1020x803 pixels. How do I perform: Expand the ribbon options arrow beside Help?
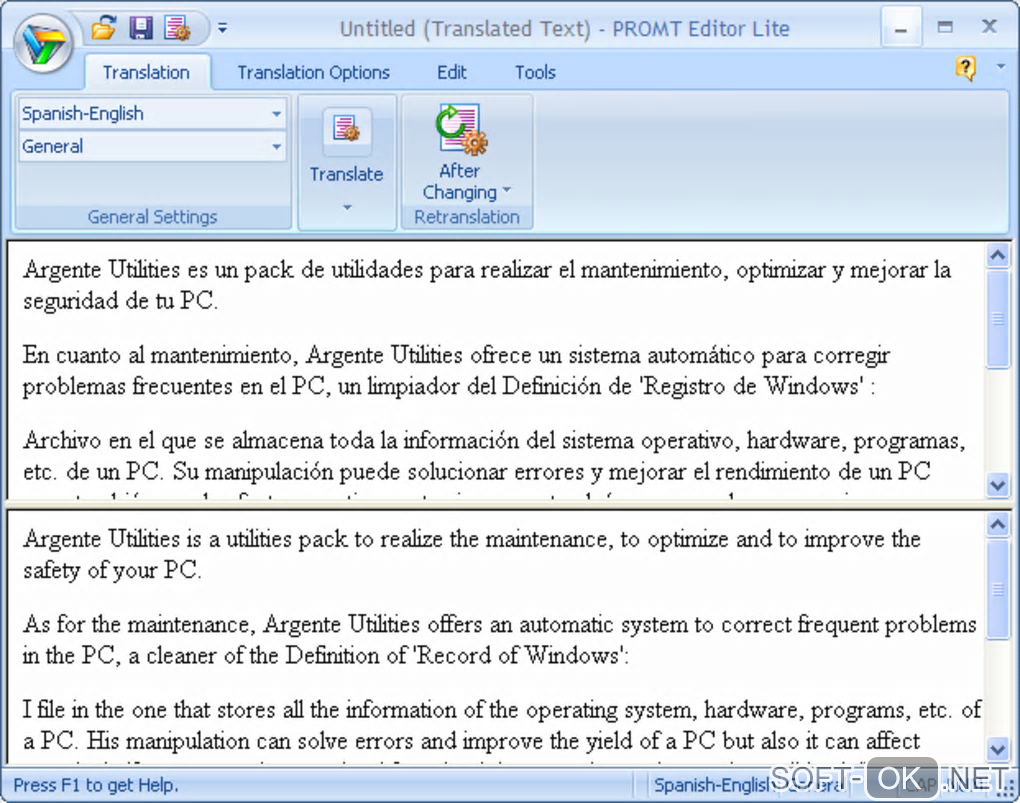click(x=1000, y=66)
